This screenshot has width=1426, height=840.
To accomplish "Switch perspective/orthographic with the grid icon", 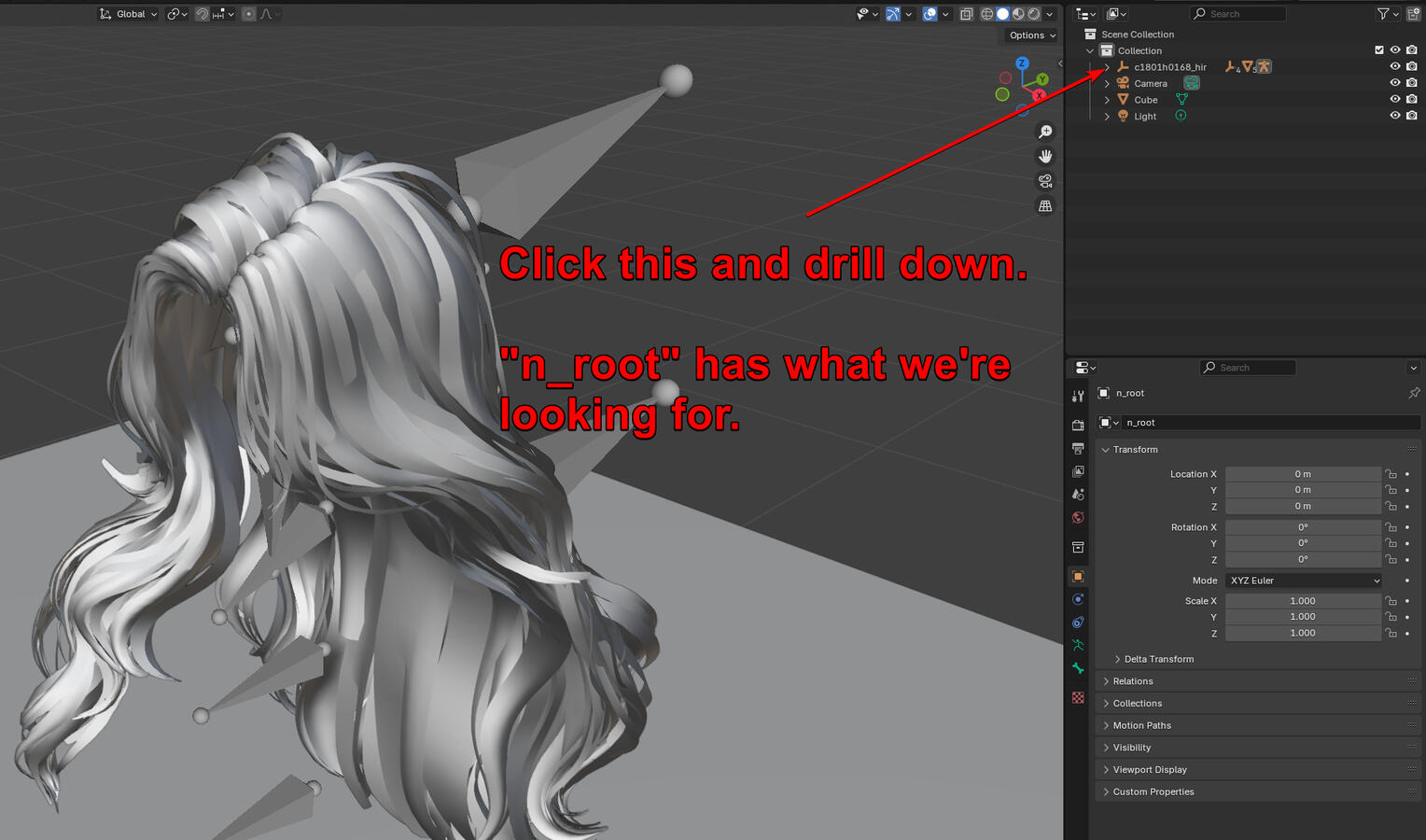I will 1045,206.
